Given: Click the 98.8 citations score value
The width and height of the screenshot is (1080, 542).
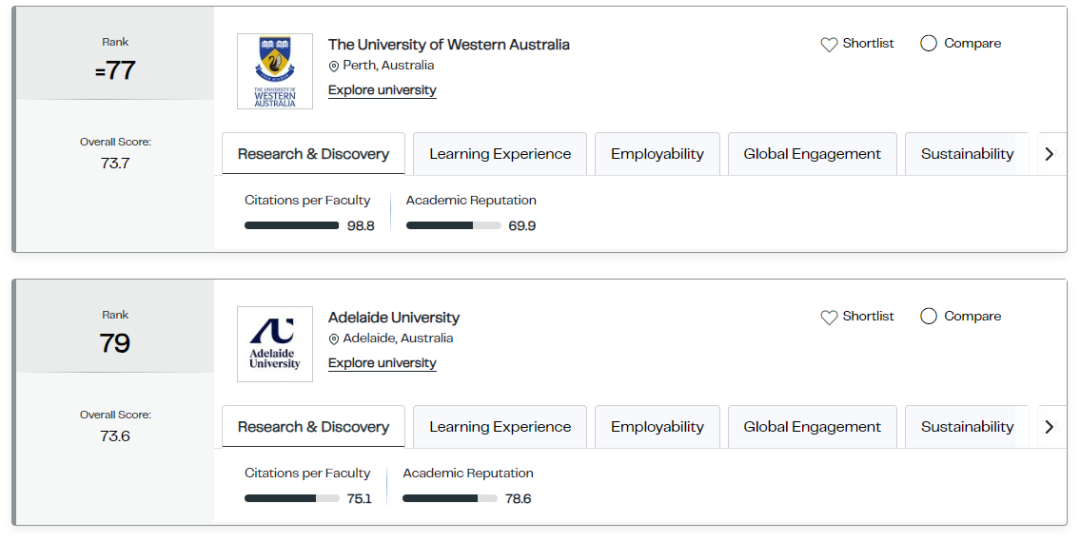Looking at the screenshot, I should tap(361, 226).
